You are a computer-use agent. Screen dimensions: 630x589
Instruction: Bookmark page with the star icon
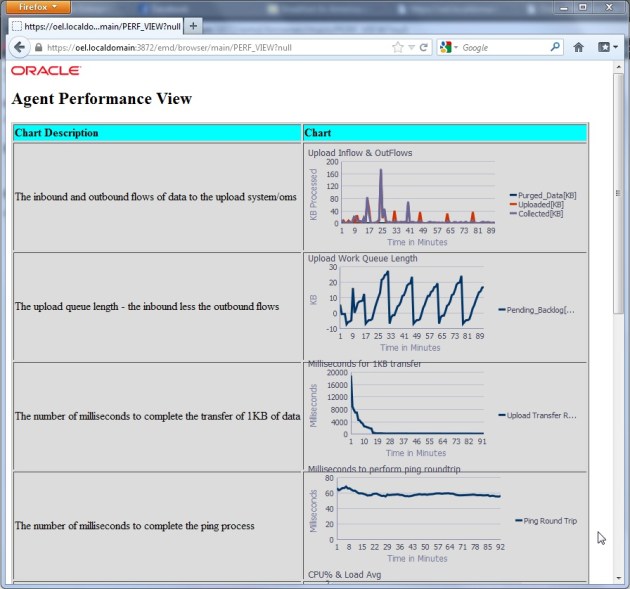click(397, 47)
